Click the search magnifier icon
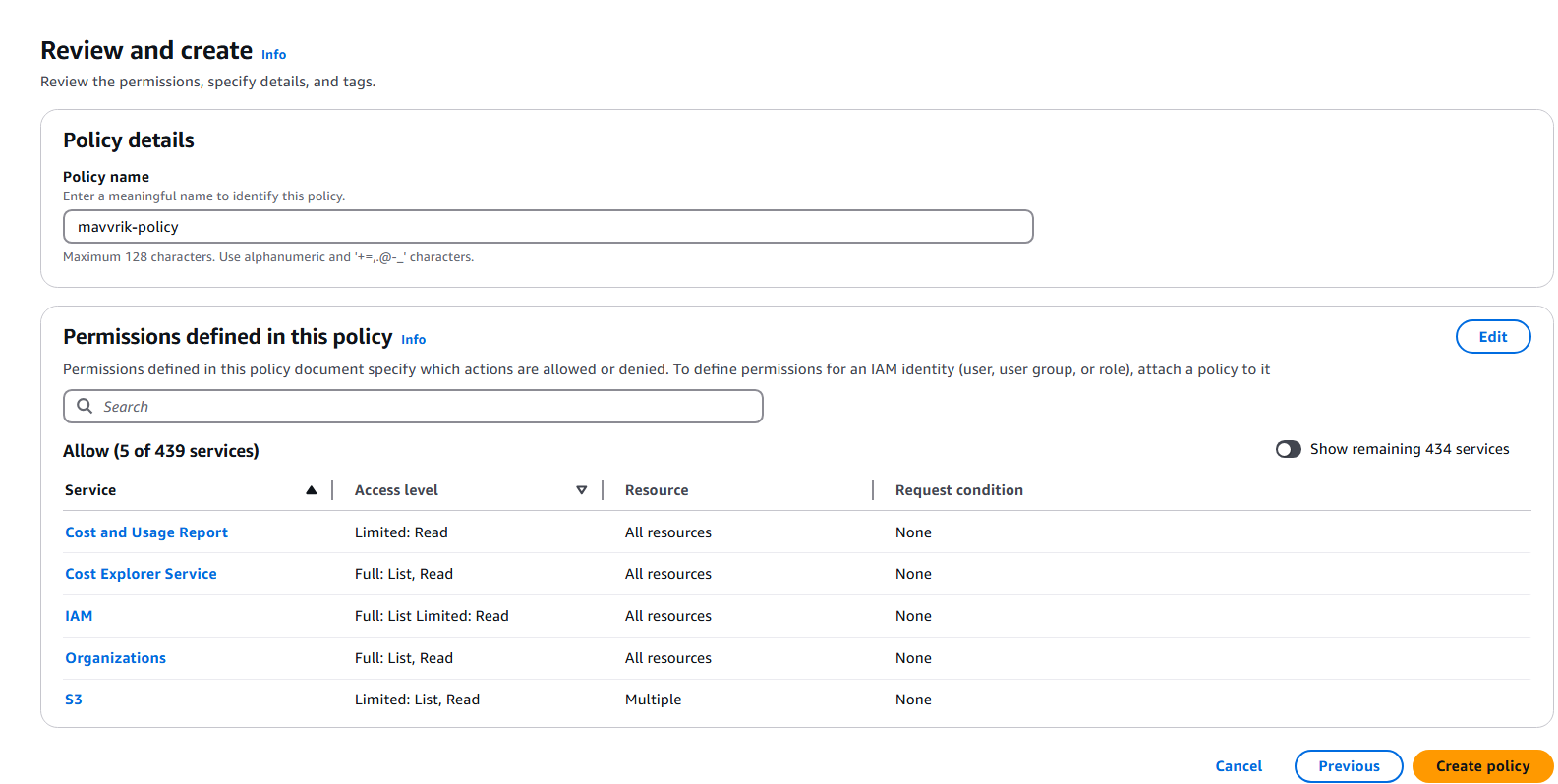 (85, 406)
